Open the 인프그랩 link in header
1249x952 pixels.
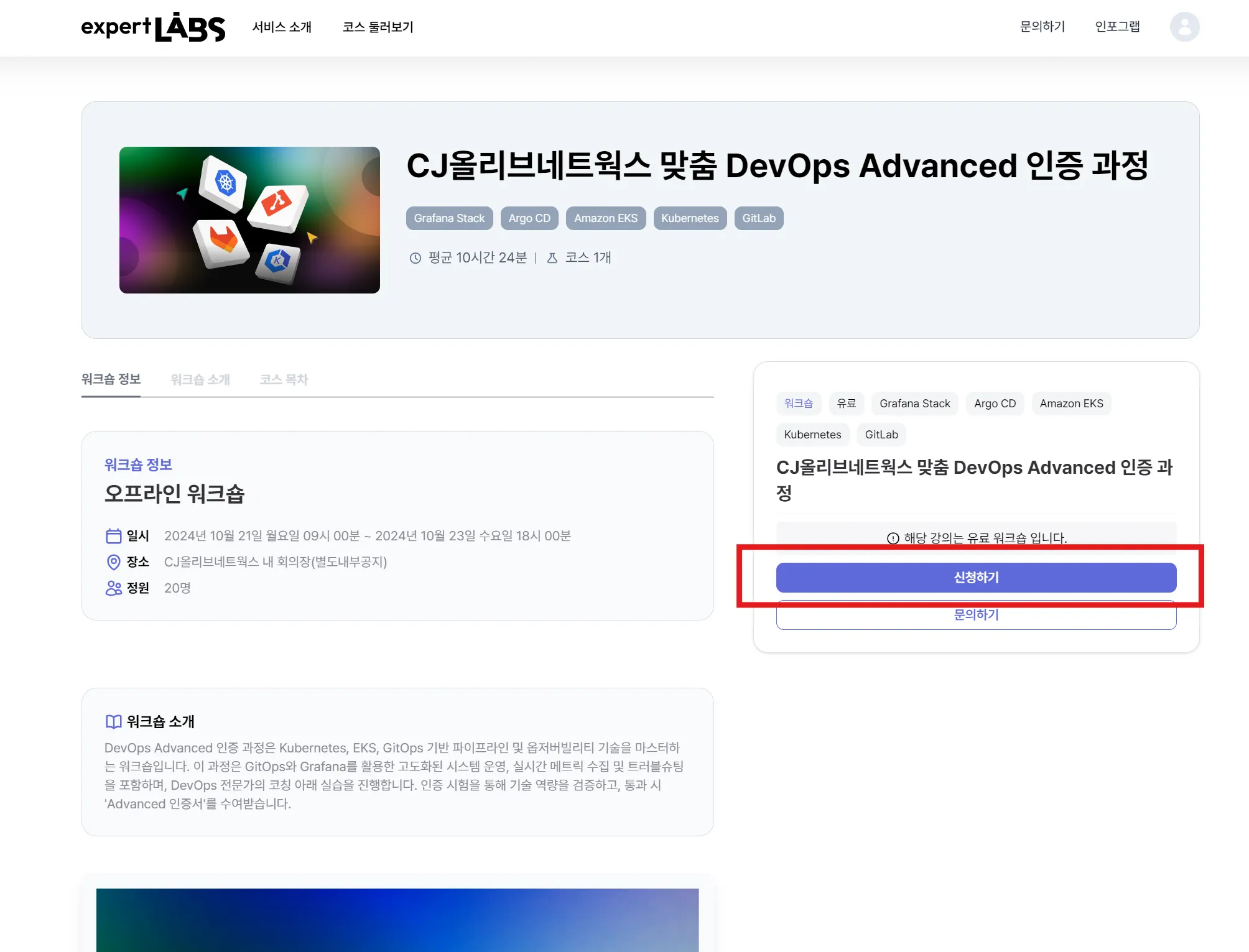[1117, 27]
